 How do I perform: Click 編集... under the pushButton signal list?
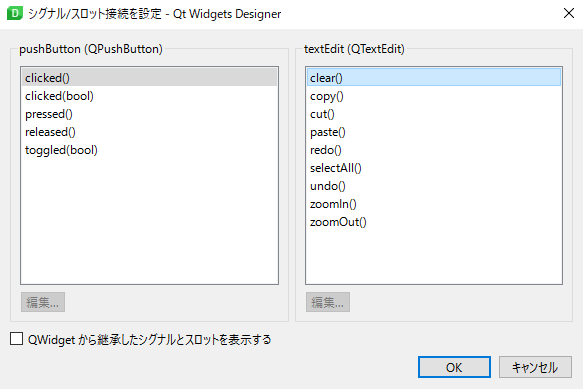(43, 302)
